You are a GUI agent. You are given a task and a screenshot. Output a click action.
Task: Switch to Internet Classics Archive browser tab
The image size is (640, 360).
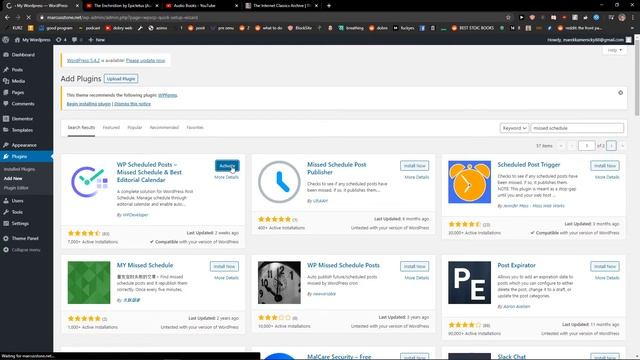pyautogui.click(x=281, y=6)
